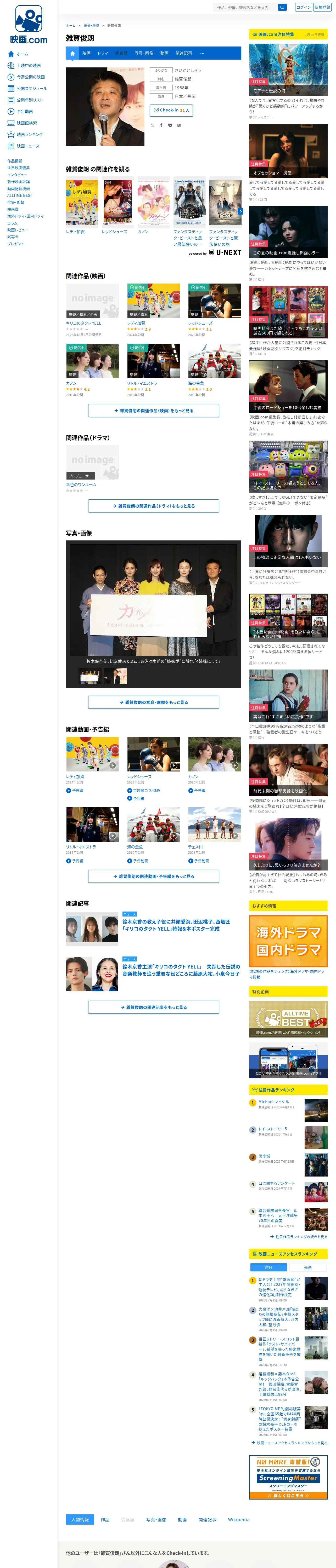Select the 先週 ranking tab
Viewport: 336px width, 1568px height.
coord(308,1267)
